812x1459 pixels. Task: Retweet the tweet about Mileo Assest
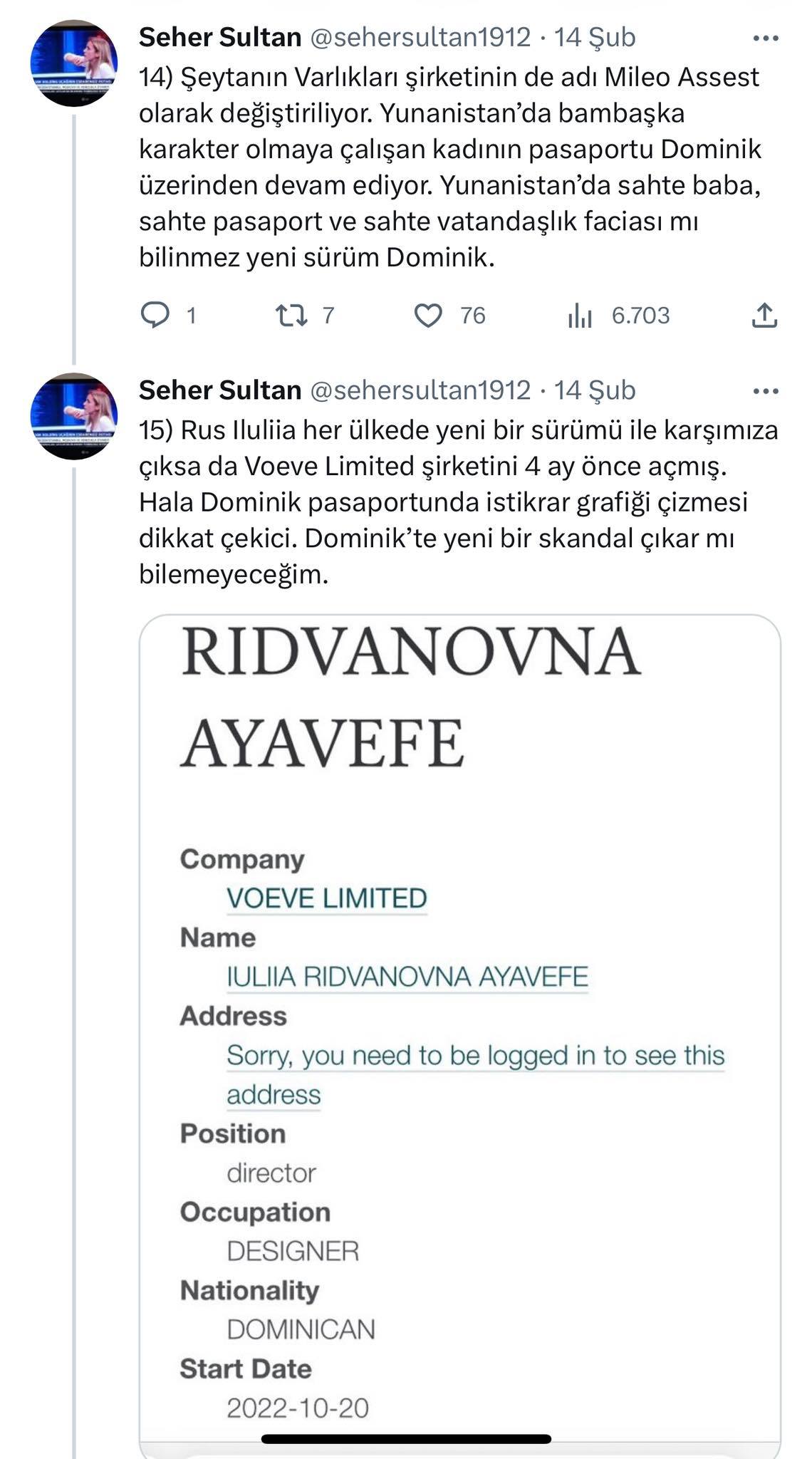pos(291,315)
